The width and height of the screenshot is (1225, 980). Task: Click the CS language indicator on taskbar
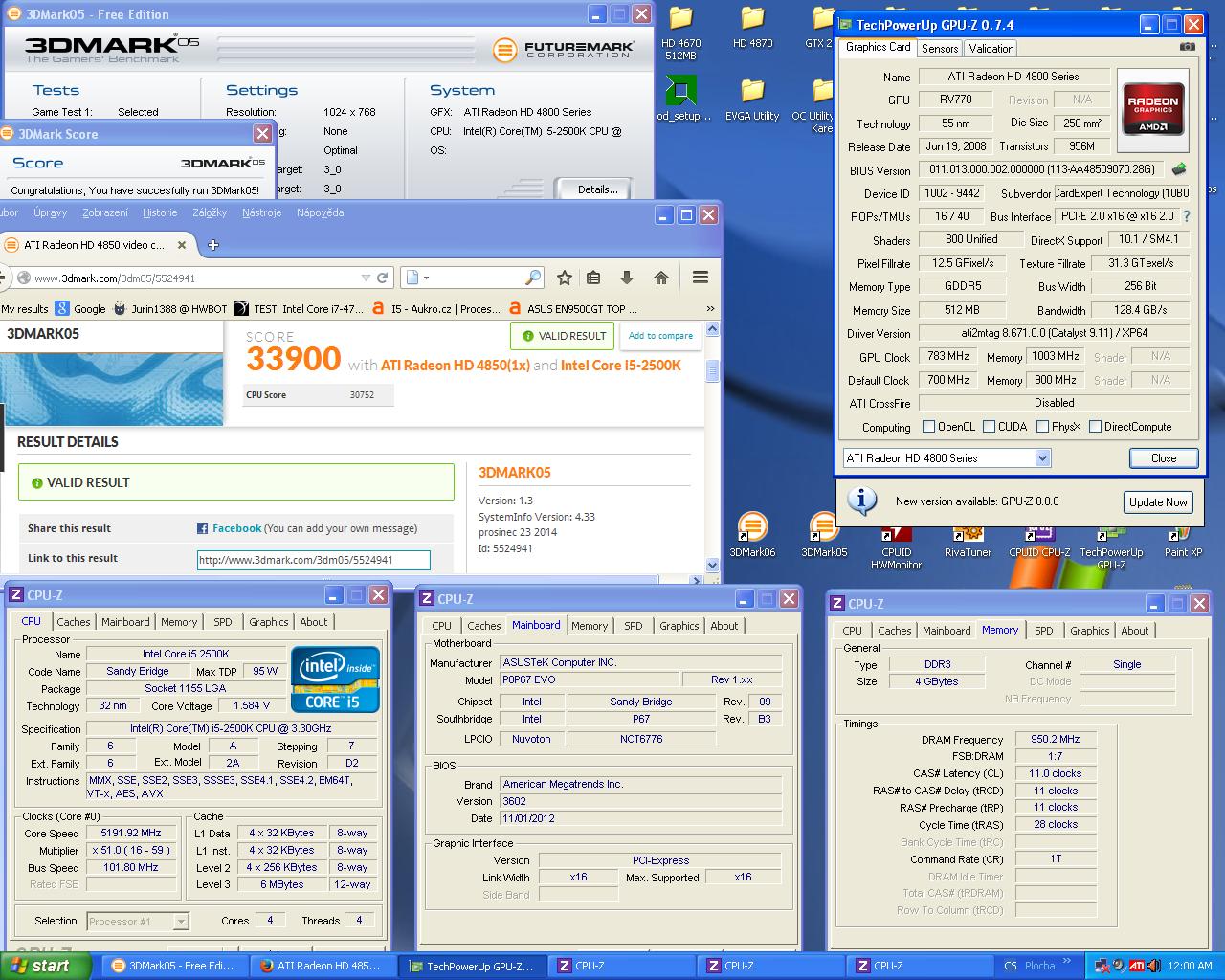click(x=1011, y=966)
